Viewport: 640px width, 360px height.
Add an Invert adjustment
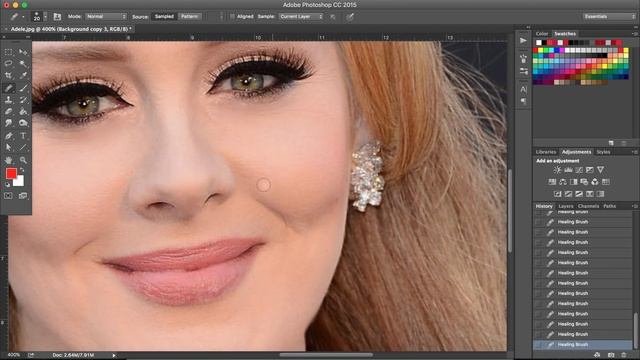558,194
